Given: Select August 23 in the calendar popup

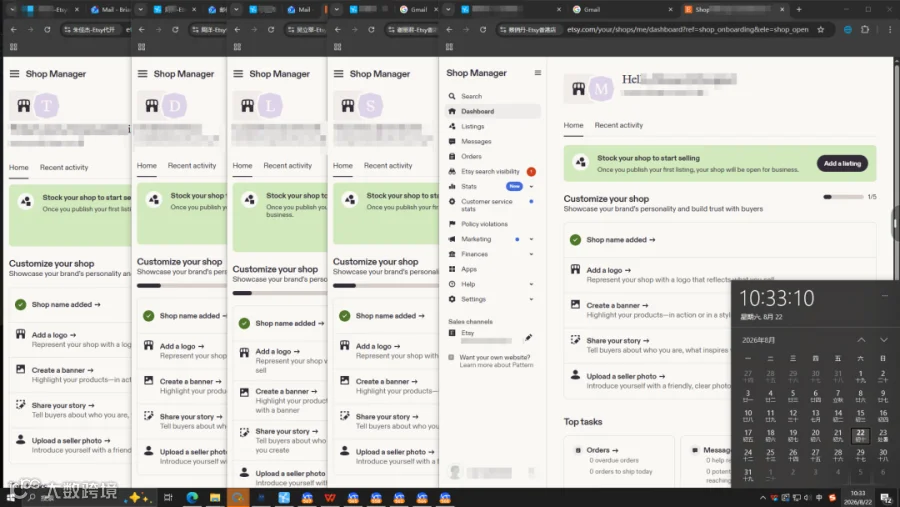Looking at the screenshot, I should click(883, 435).
